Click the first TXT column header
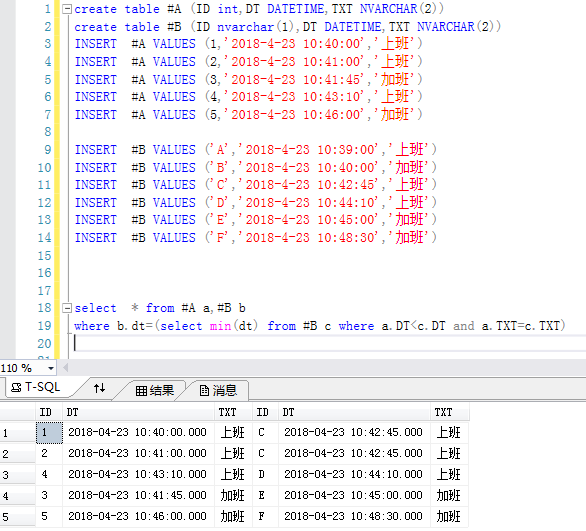586x531 pixels. [x=234, y=412]
